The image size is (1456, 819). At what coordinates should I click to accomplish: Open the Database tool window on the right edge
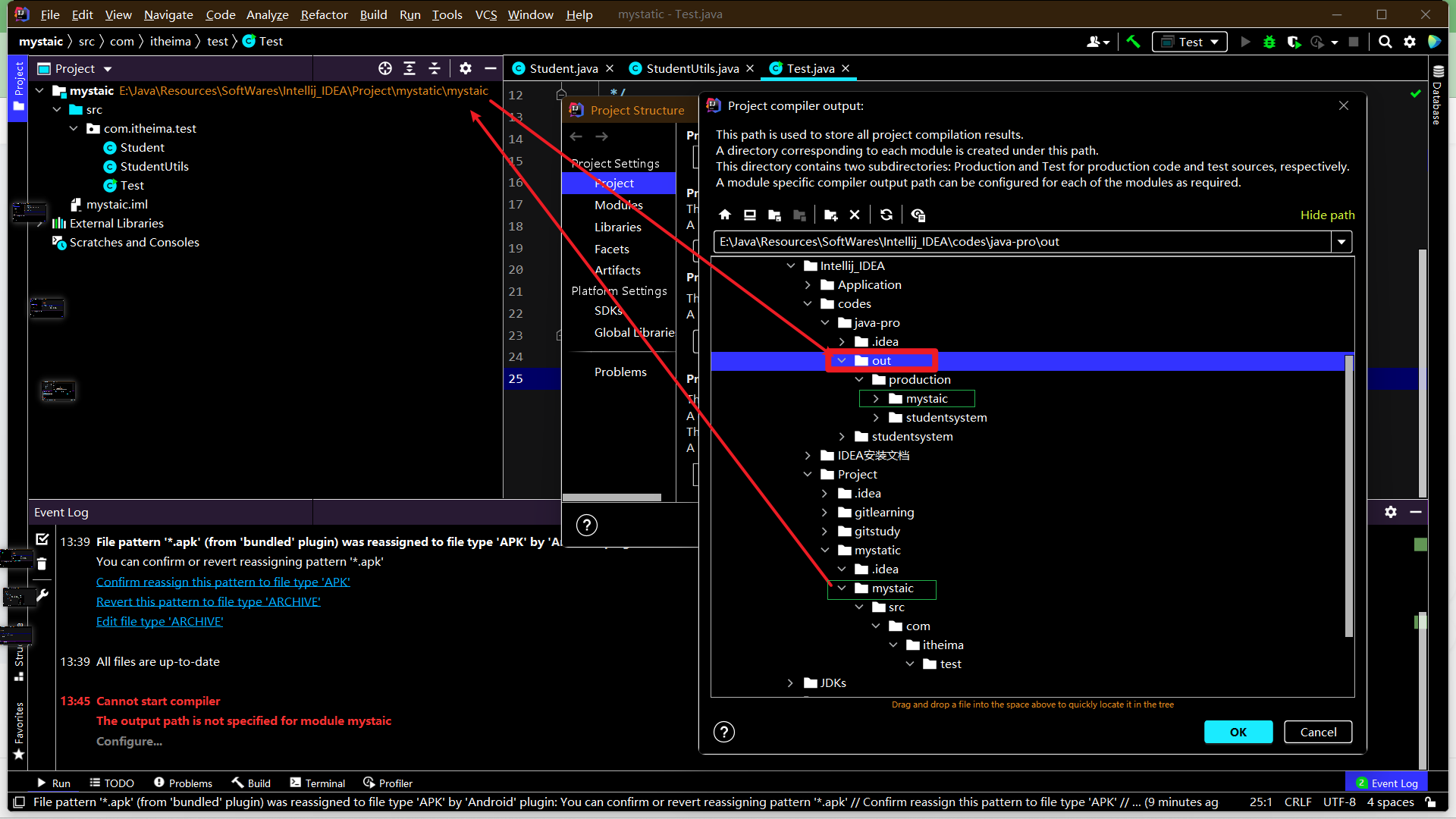tap(1437, 96)
